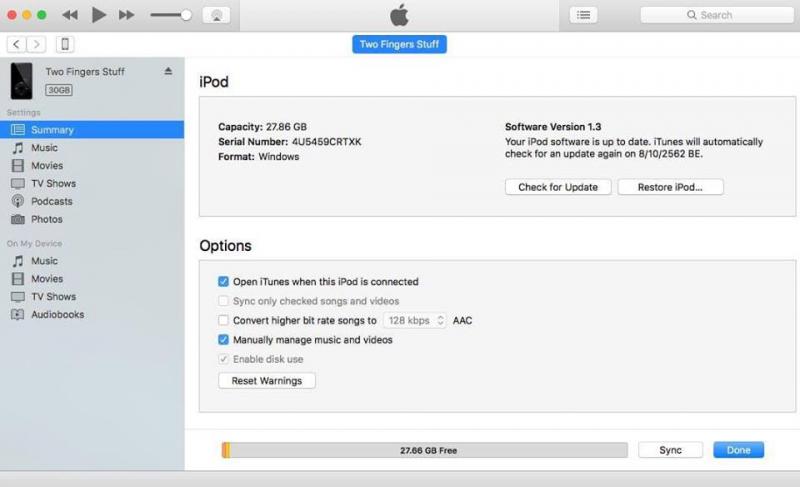This screenshot has height=487, width=800.
Task: Select the Two Fingers Stuff tab
Action: tap(399, 44)
